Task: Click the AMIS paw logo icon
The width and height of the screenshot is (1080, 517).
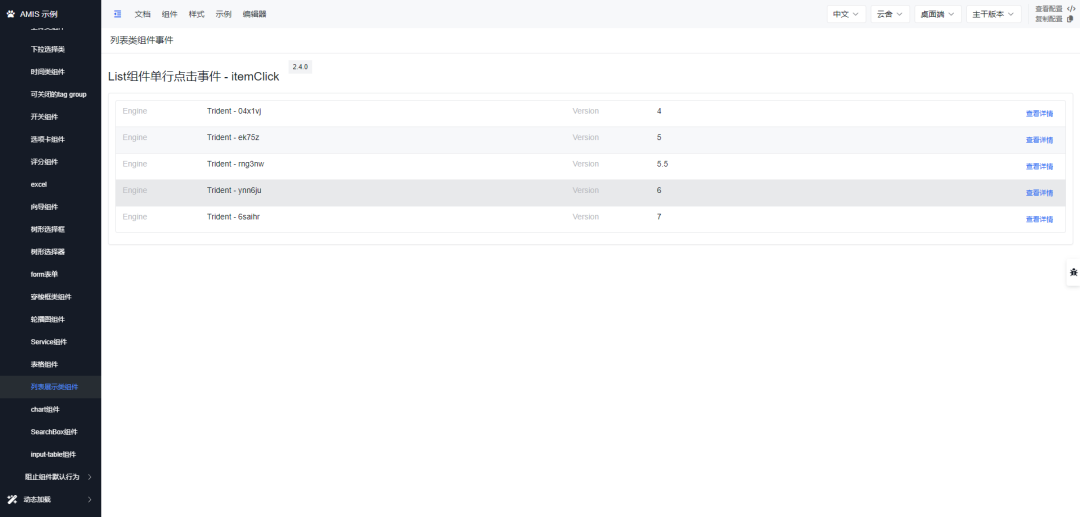Action: pos(10,14)
